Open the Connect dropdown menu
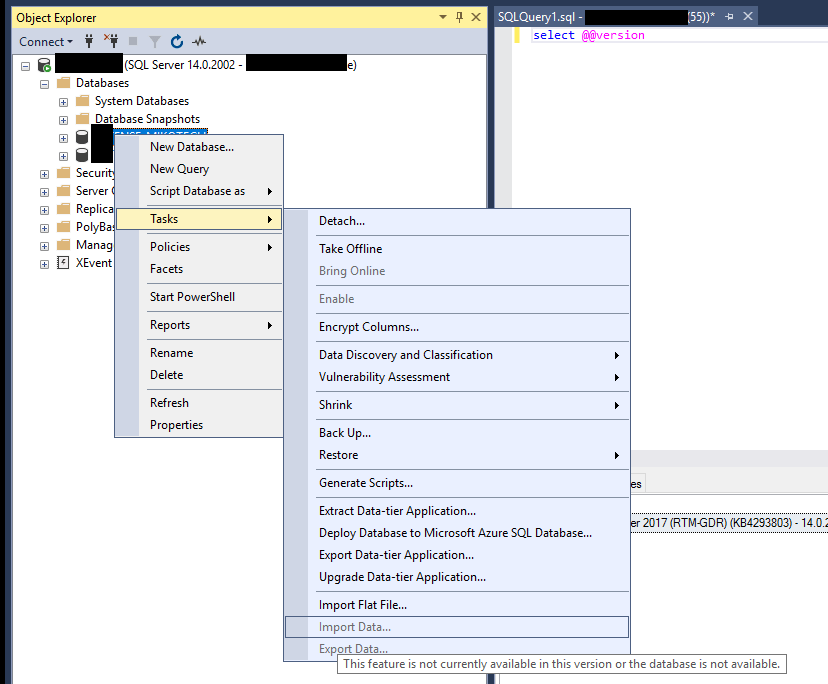Screen dimensions: 828x684 (x=44, y=41)
